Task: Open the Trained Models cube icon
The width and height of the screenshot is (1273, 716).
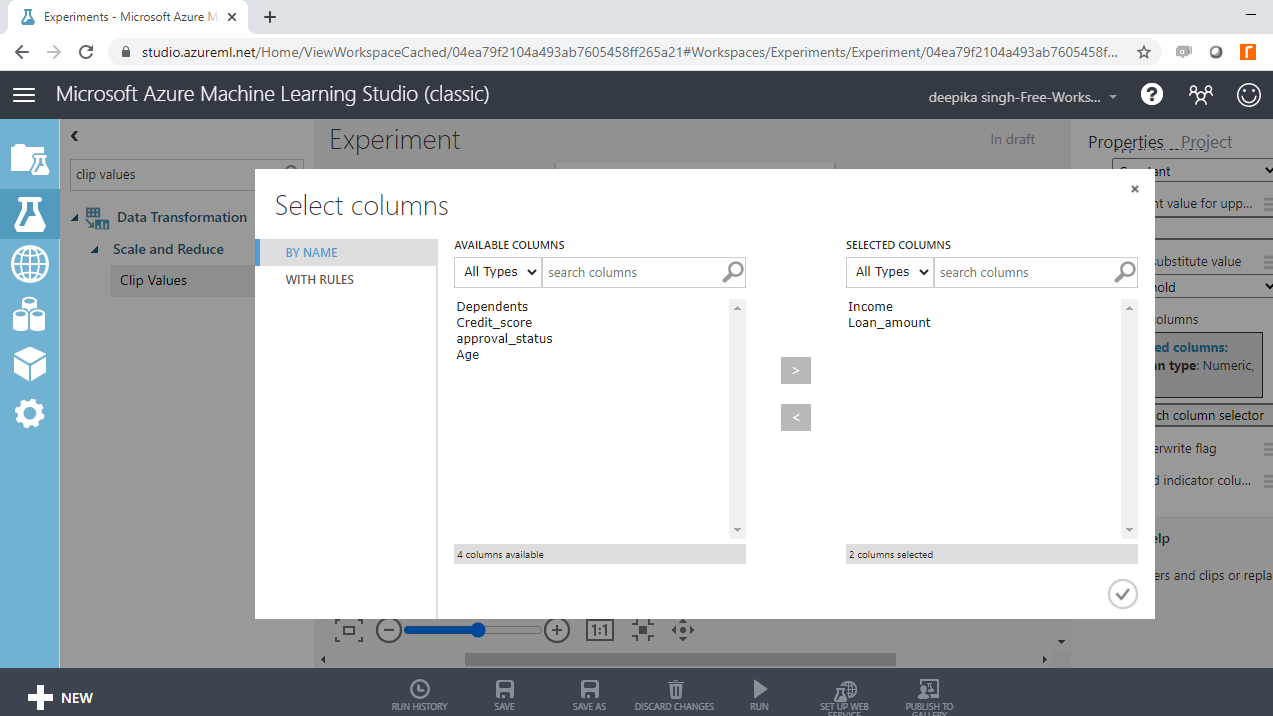Action: pos(29,364)
